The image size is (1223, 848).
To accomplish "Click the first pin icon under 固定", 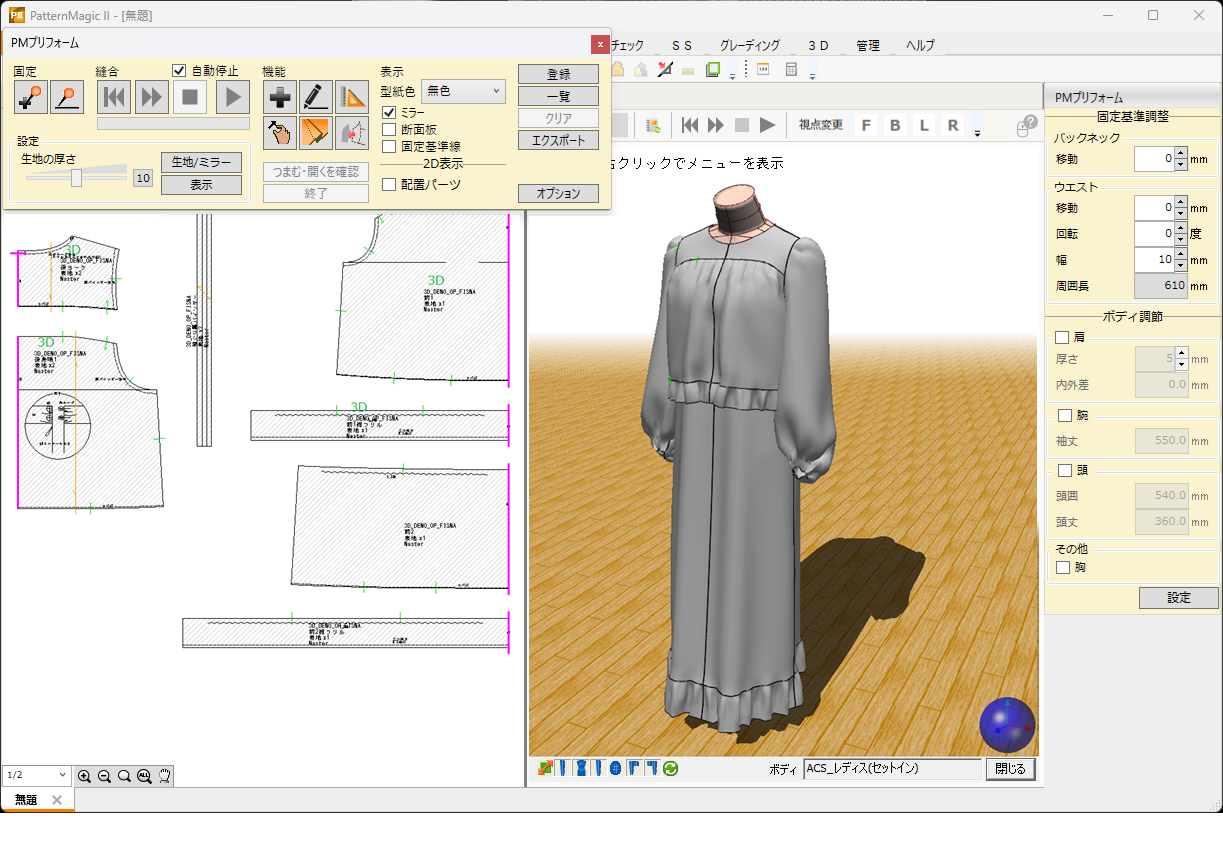I will click(x=31, y=97).
